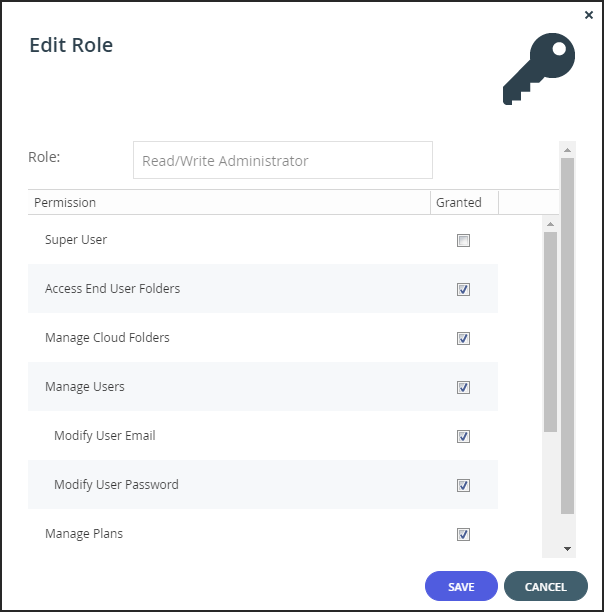Image resolution: width=604 pixels, height=612 pixels.
Task: Select the Manage Users permission row
Action: coord(263,386)
